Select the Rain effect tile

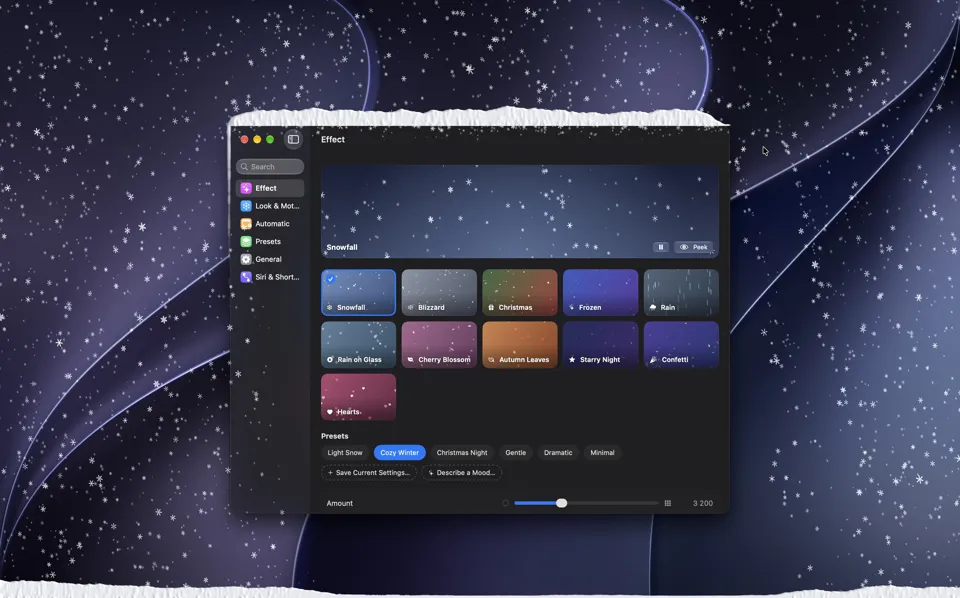[681, 293]
